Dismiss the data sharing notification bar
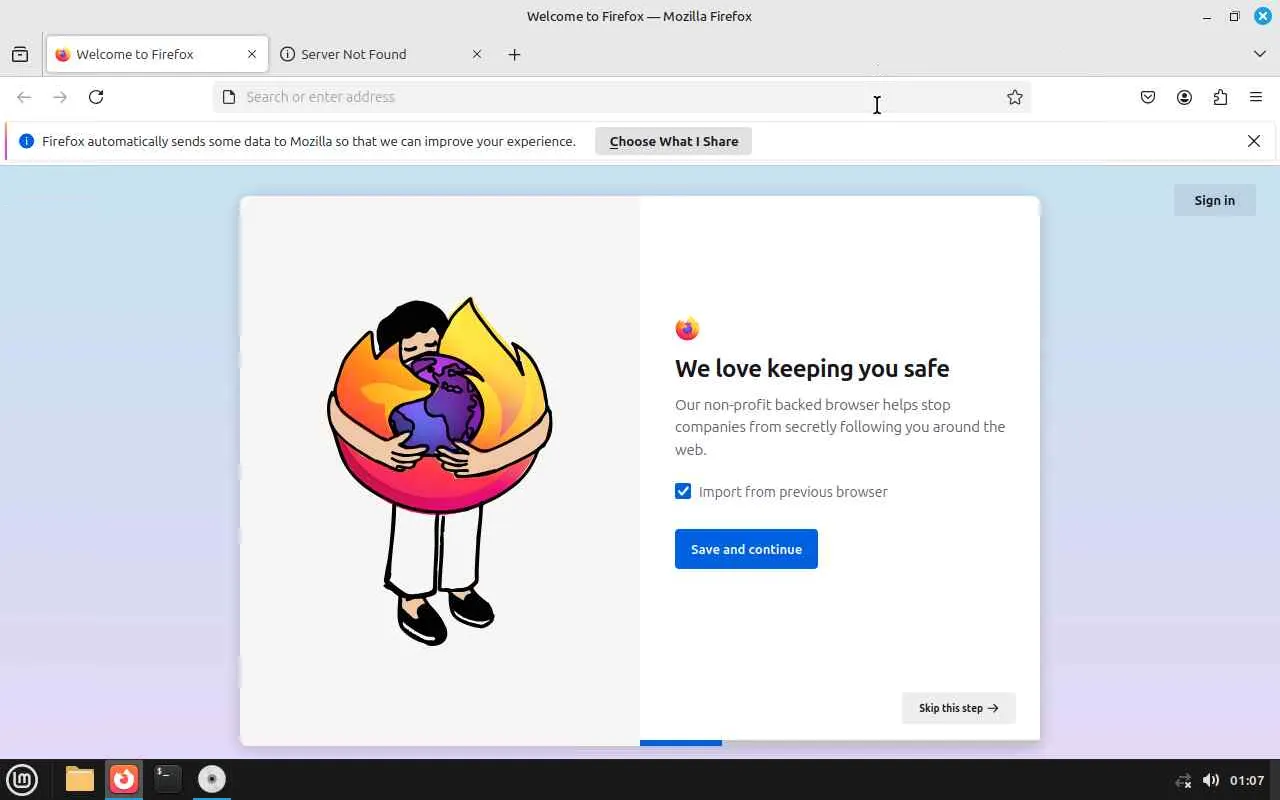This screenshot has width=1280, height=800. (1254, 141)
